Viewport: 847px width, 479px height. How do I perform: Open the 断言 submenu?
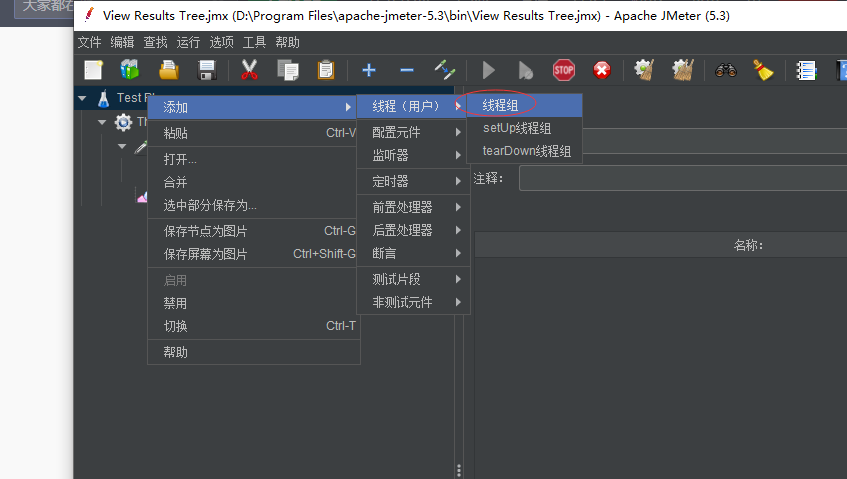pos(413,253)
